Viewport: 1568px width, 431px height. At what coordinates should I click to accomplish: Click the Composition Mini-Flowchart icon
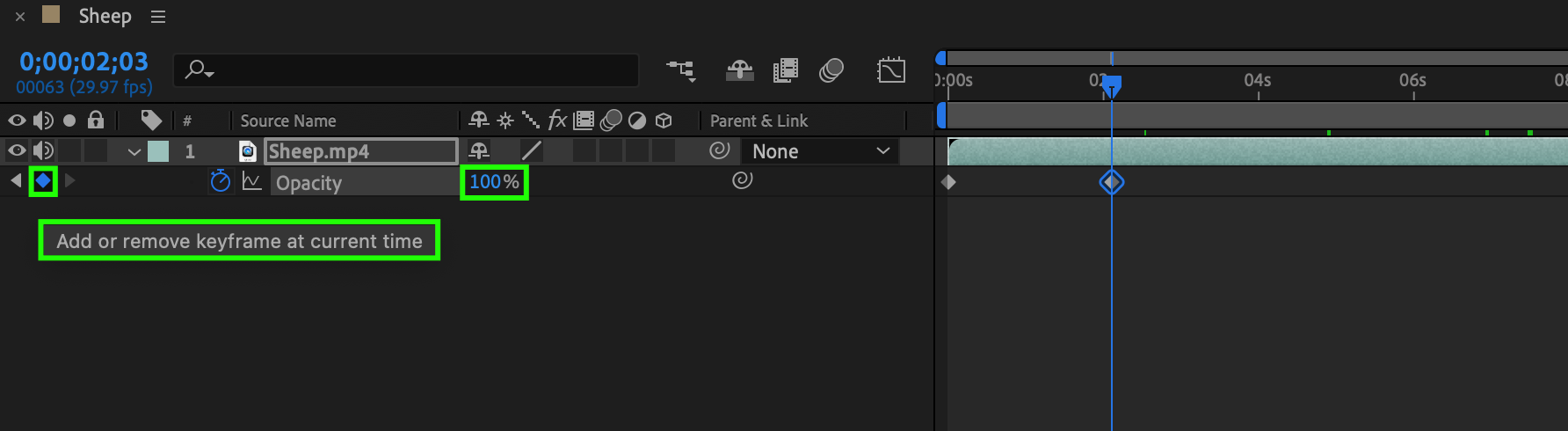point(680,70)
